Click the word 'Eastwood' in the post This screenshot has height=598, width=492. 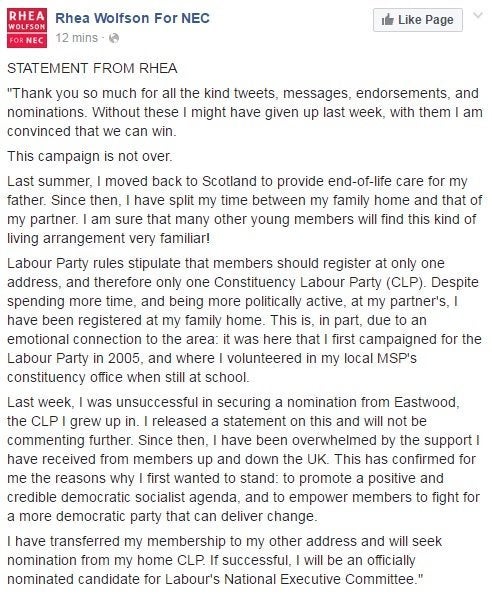426,402
